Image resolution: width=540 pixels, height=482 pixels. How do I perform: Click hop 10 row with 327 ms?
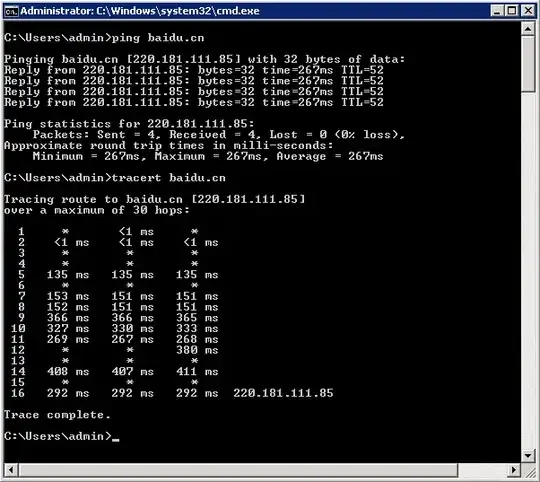[115, 328]
